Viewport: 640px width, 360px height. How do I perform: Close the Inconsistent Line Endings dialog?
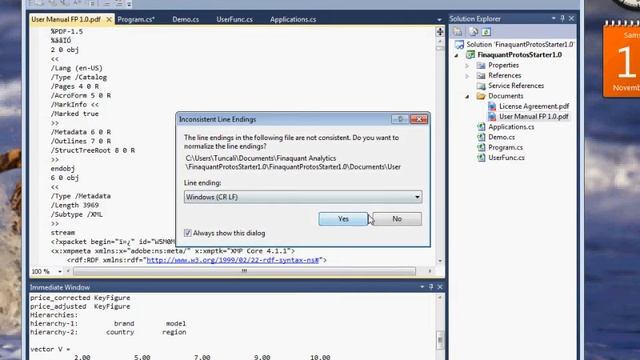pos(419,119)
